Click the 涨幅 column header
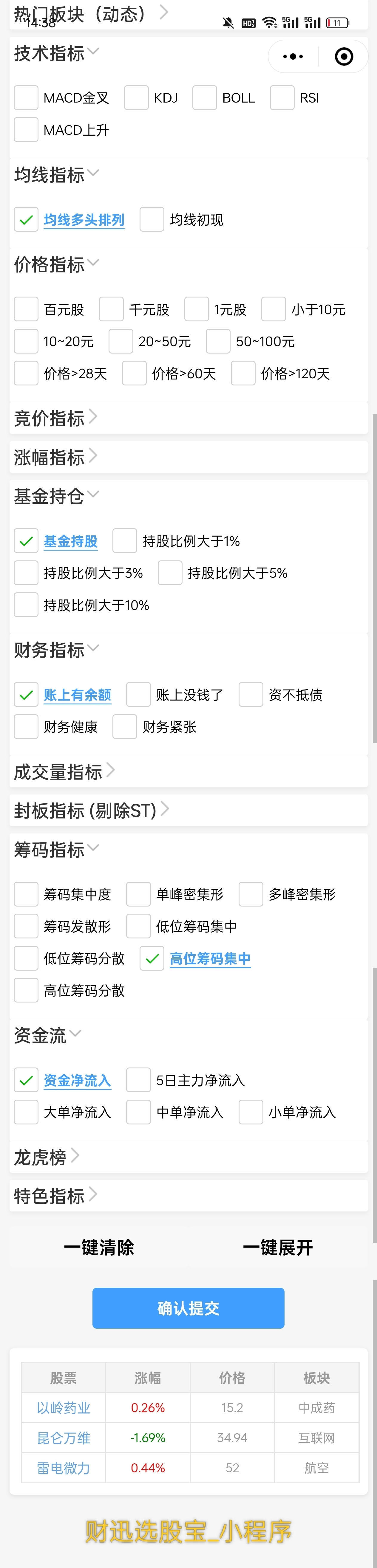The image size is (377, 1568). click(x=148, y=1378)
